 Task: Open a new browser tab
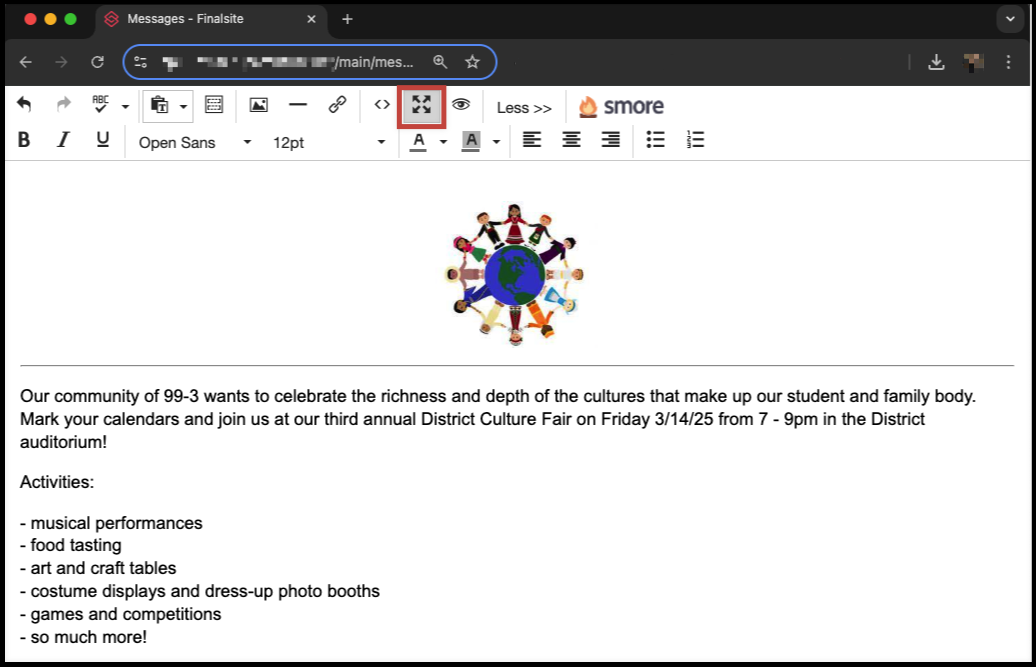(347, 19)
